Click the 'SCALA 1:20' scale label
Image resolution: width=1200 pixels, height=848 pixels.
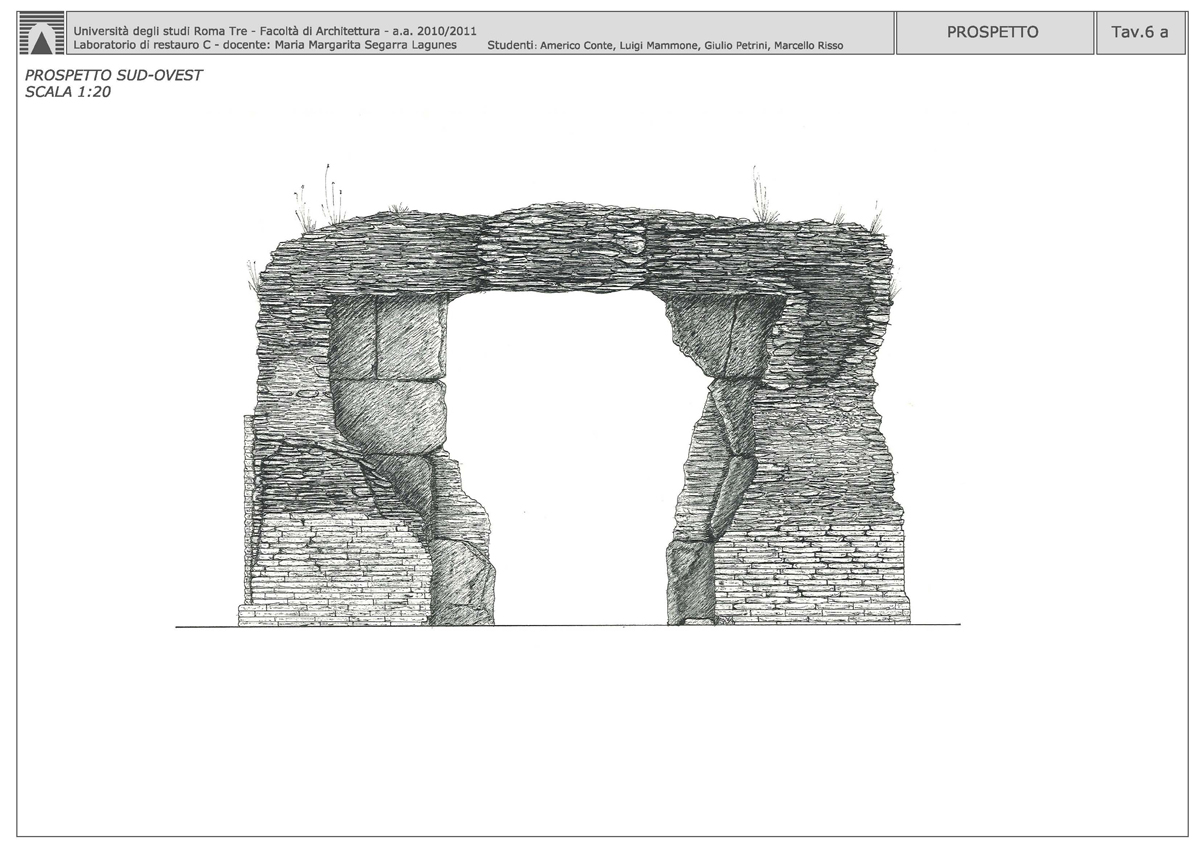point(67,91)
